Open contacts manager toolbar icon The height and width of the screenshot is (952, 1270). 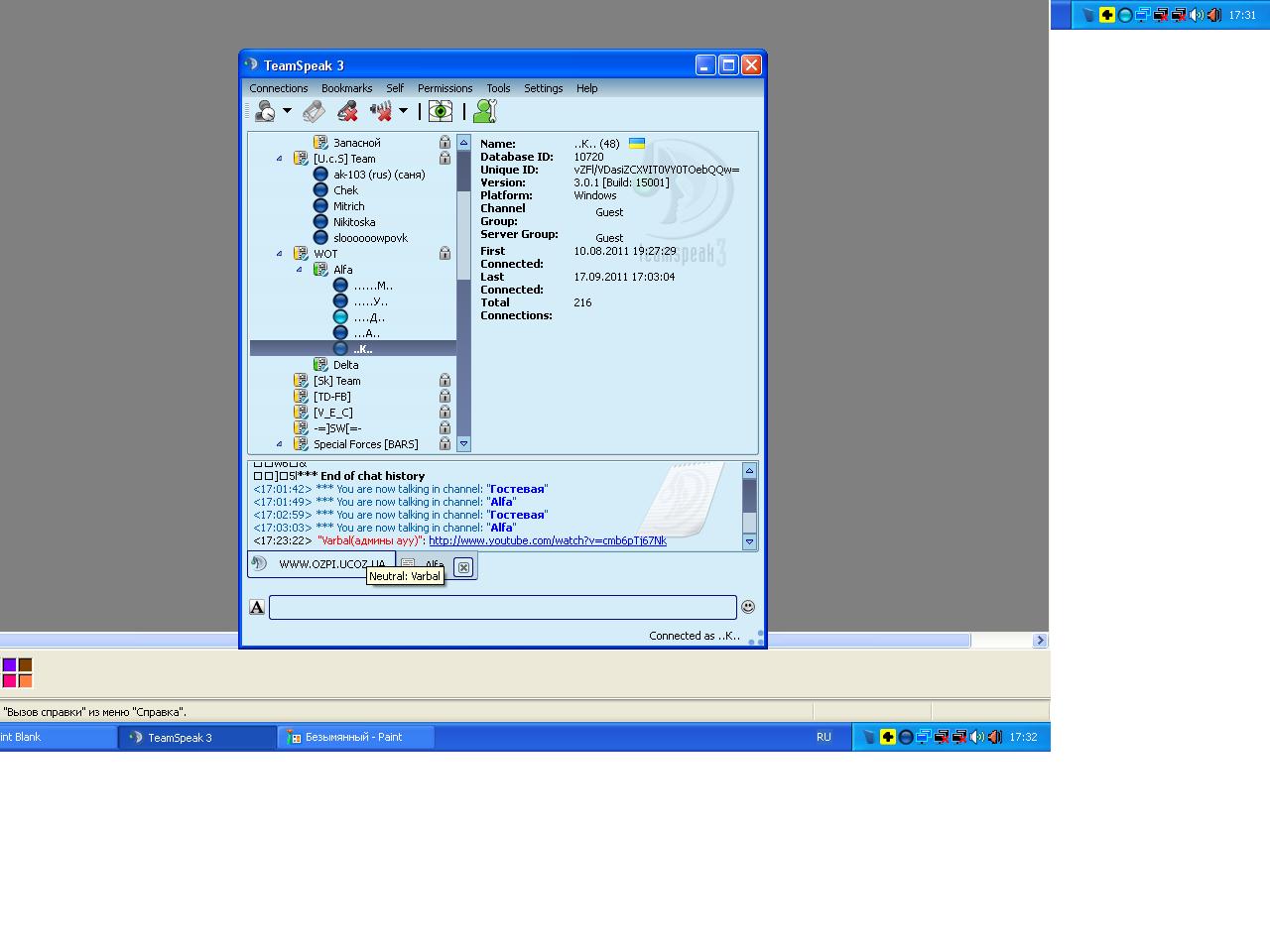pos(484,111)
